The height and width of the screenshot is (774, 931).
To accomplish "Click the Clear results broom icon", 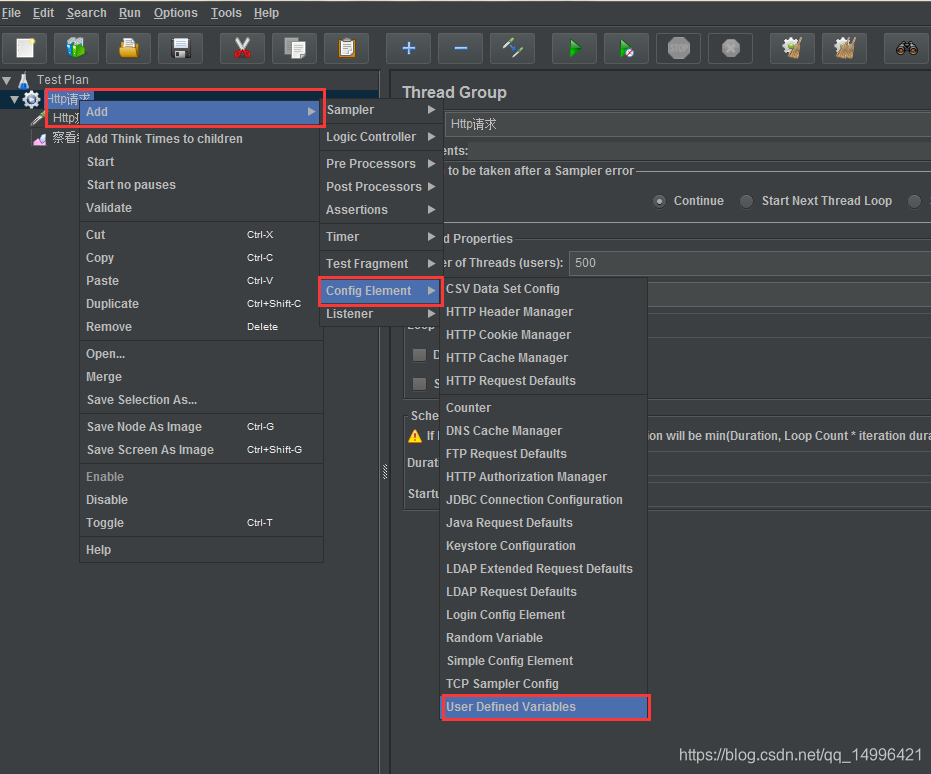I will click(793, 48).
